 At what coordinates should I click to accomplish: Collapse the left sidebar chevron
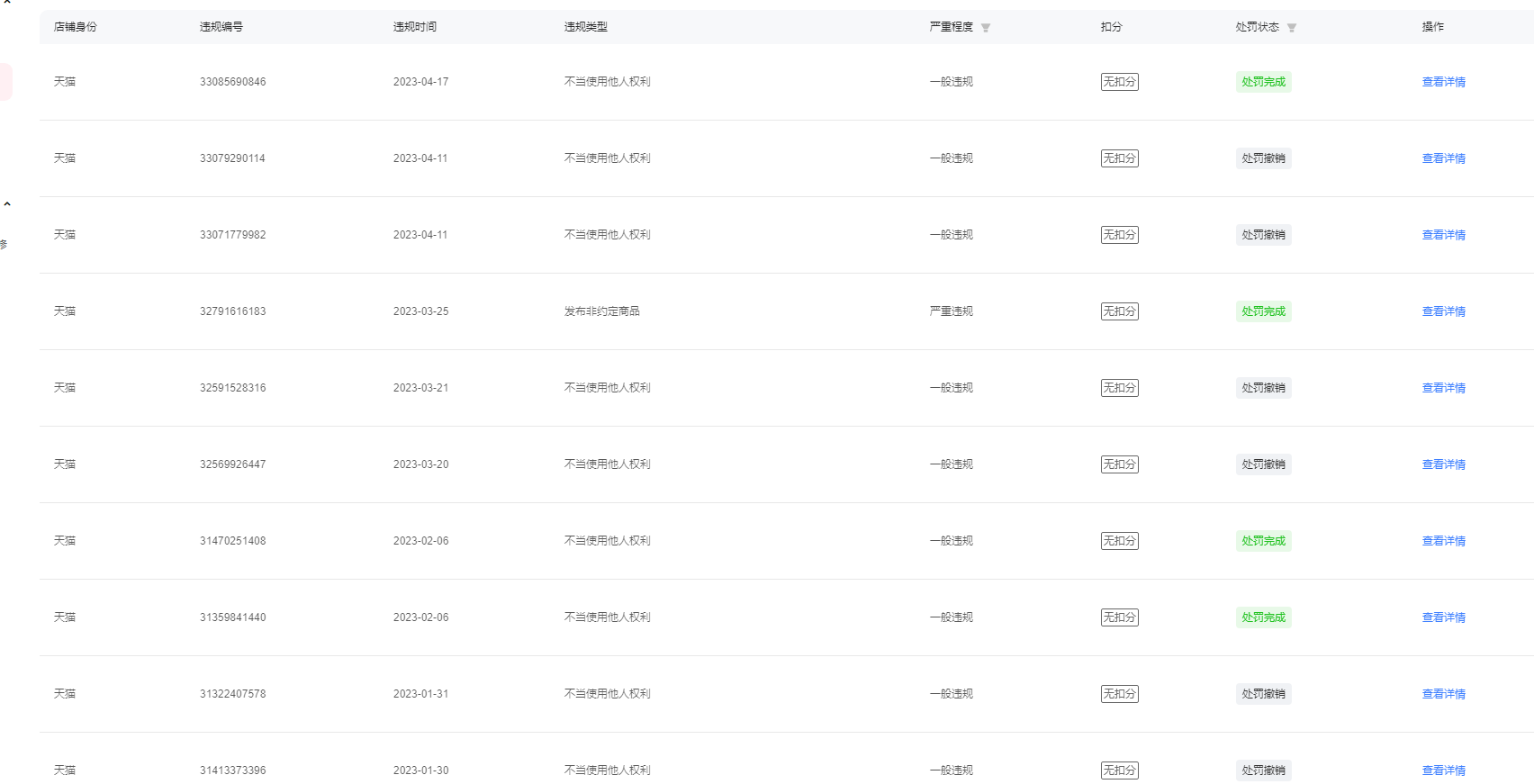[7, 204]
